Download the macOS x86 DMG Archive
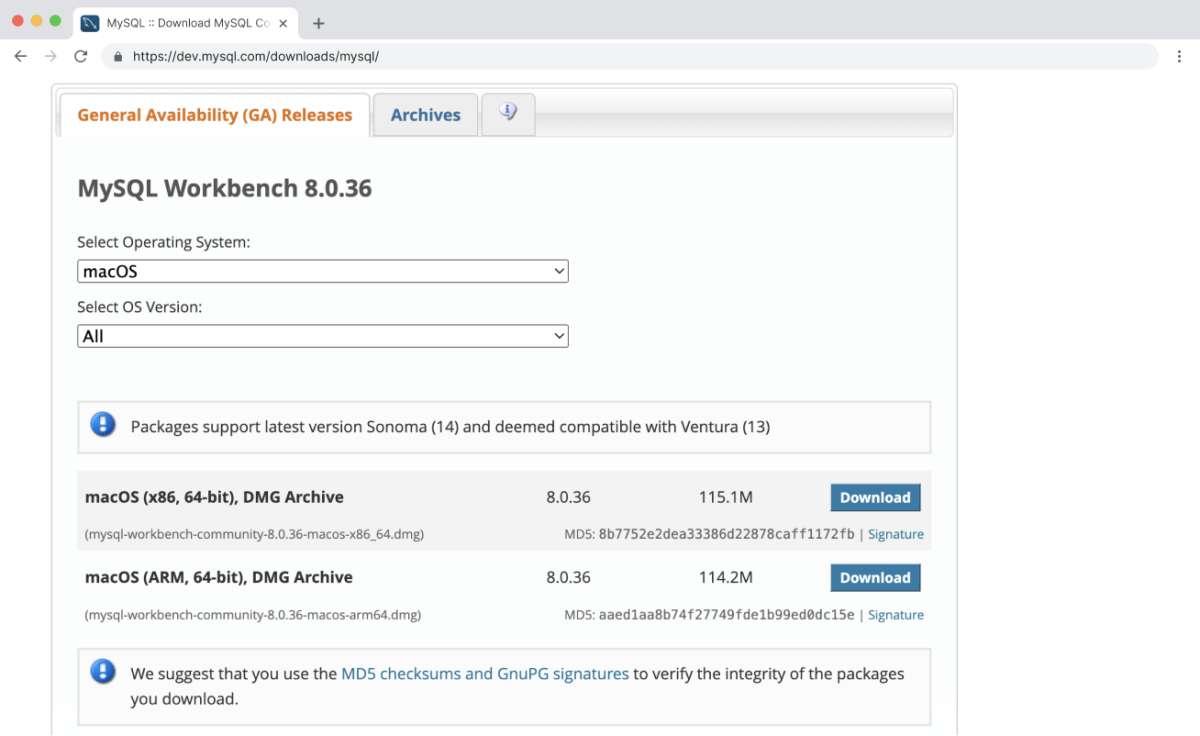The width and height of the screenshot is (1200, 736). click(875, 497)
